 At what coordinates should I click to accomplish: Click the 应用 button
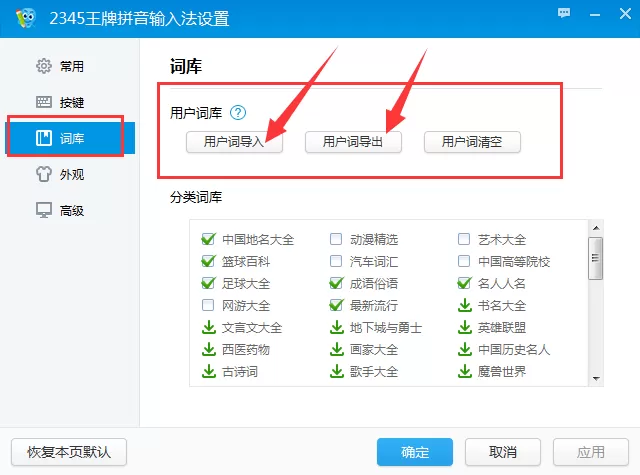click(x=591, y=452)
